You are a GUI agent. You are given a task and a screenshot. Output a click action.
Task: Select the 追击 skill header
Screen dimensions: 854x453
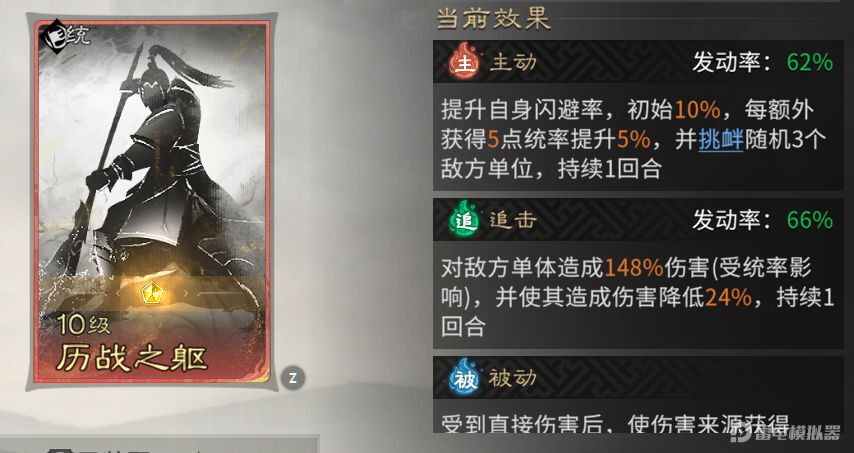coord(638,219)
